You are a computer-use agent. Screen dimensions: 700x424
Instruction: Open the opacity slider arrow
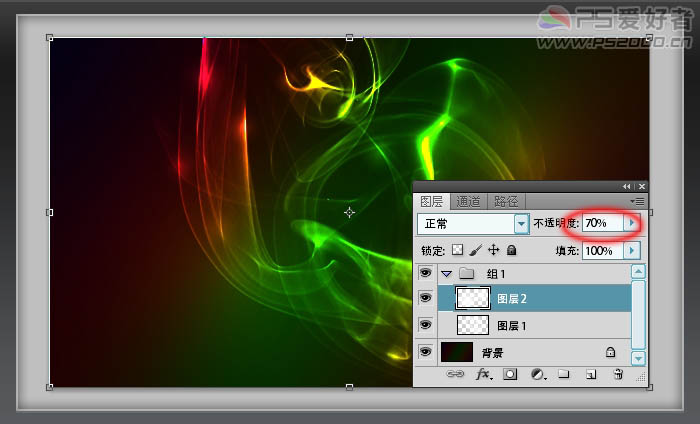[x=630, y=223]
